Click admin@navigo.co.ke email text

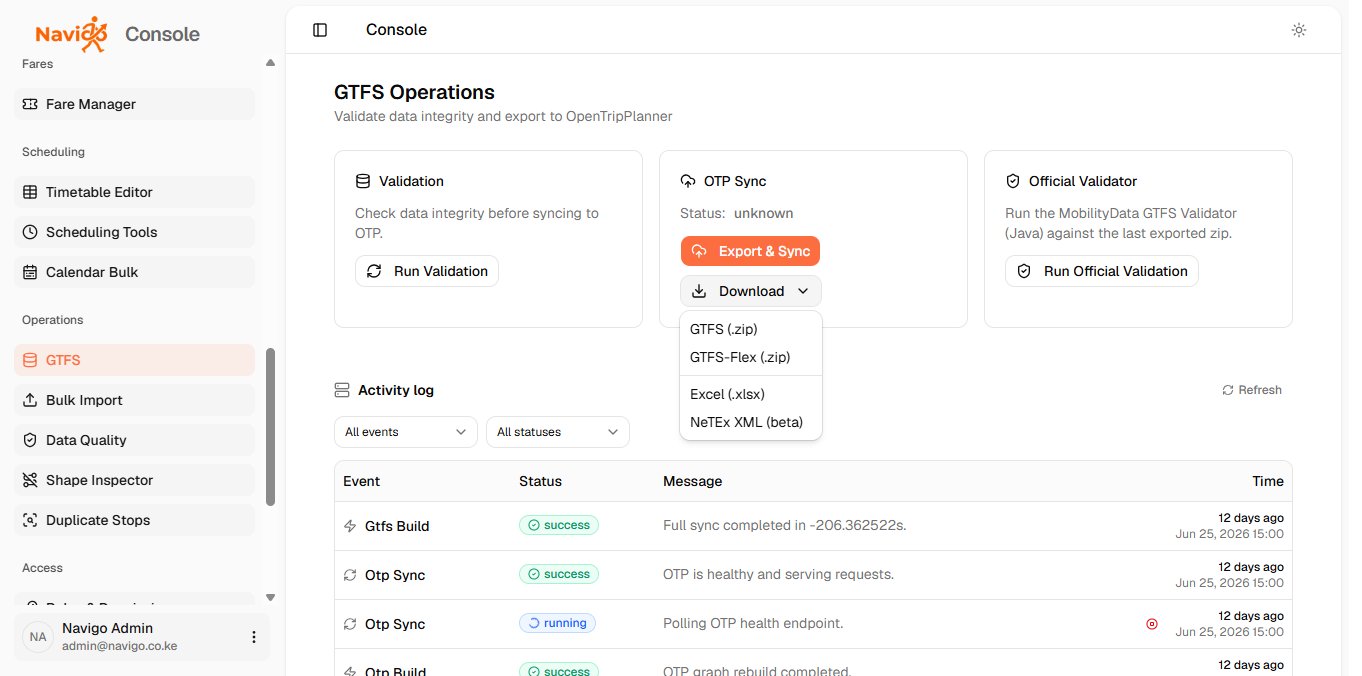pos(120,646)
